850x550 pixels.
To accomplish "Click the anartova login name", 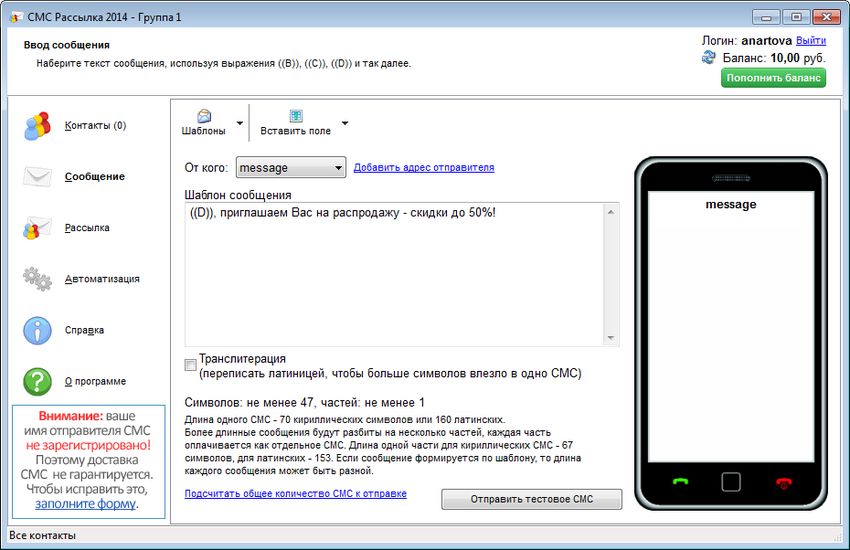I will click(x=767, y=41).
